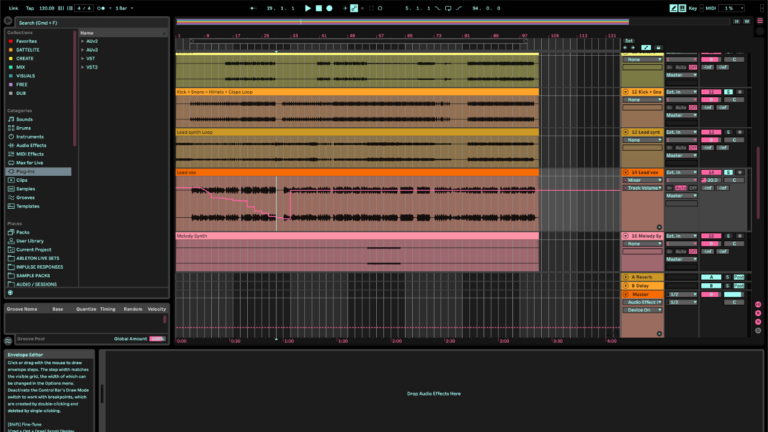Solo the 12 Kick + Sna track

pyautogui.click(x=728, y=92)
